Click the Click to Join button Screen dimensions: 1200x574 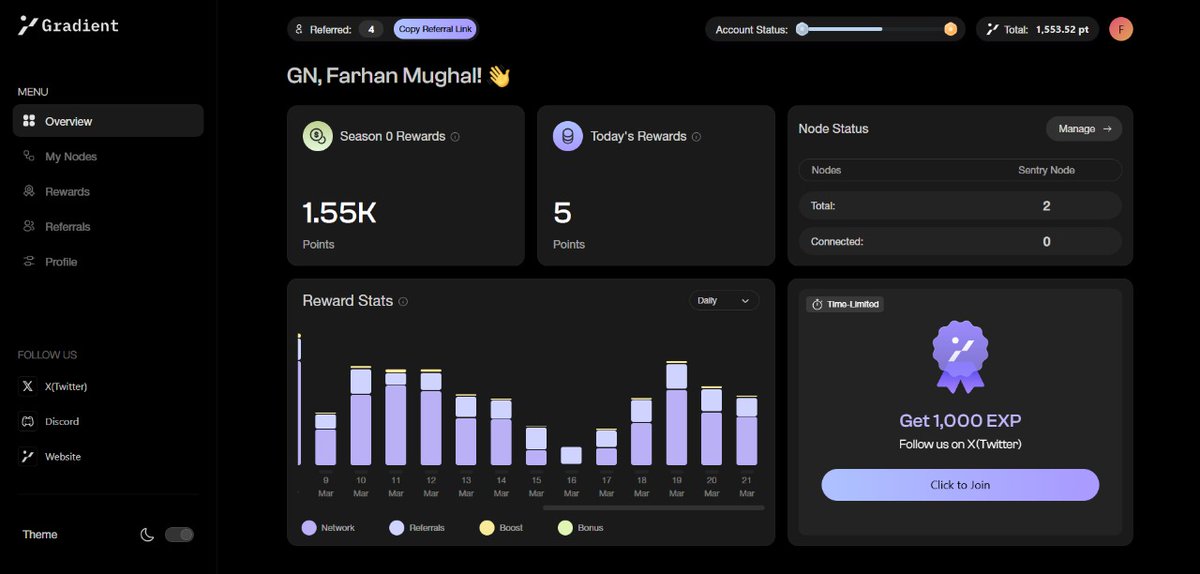coord(960,485)
